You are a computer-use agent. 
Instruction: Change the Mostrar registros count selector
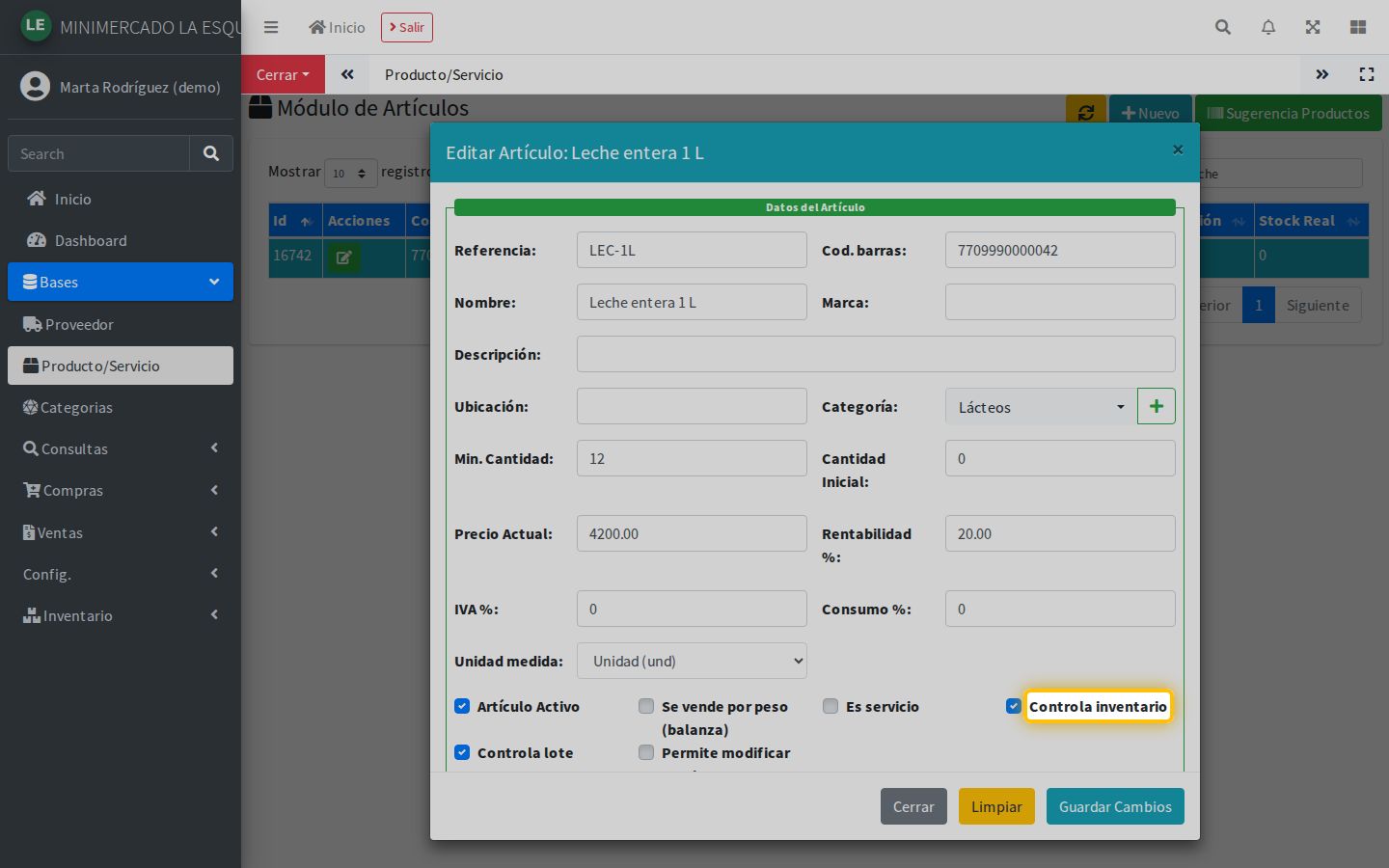click(x=350, y=173)
